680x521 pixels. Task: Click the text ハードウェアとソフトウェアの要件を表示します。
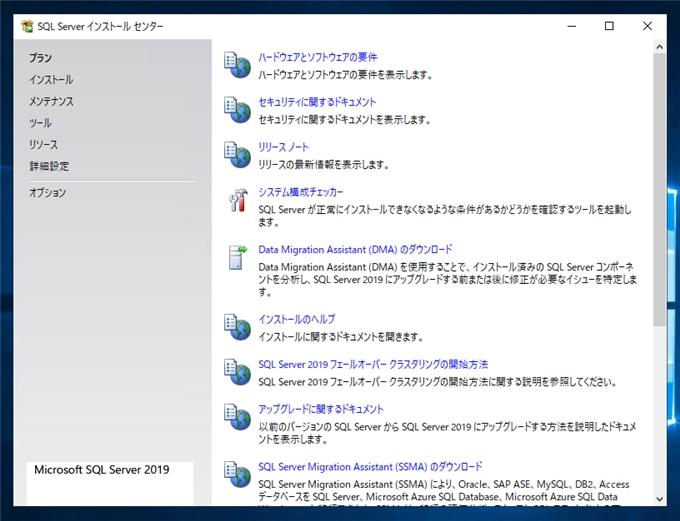346,75
